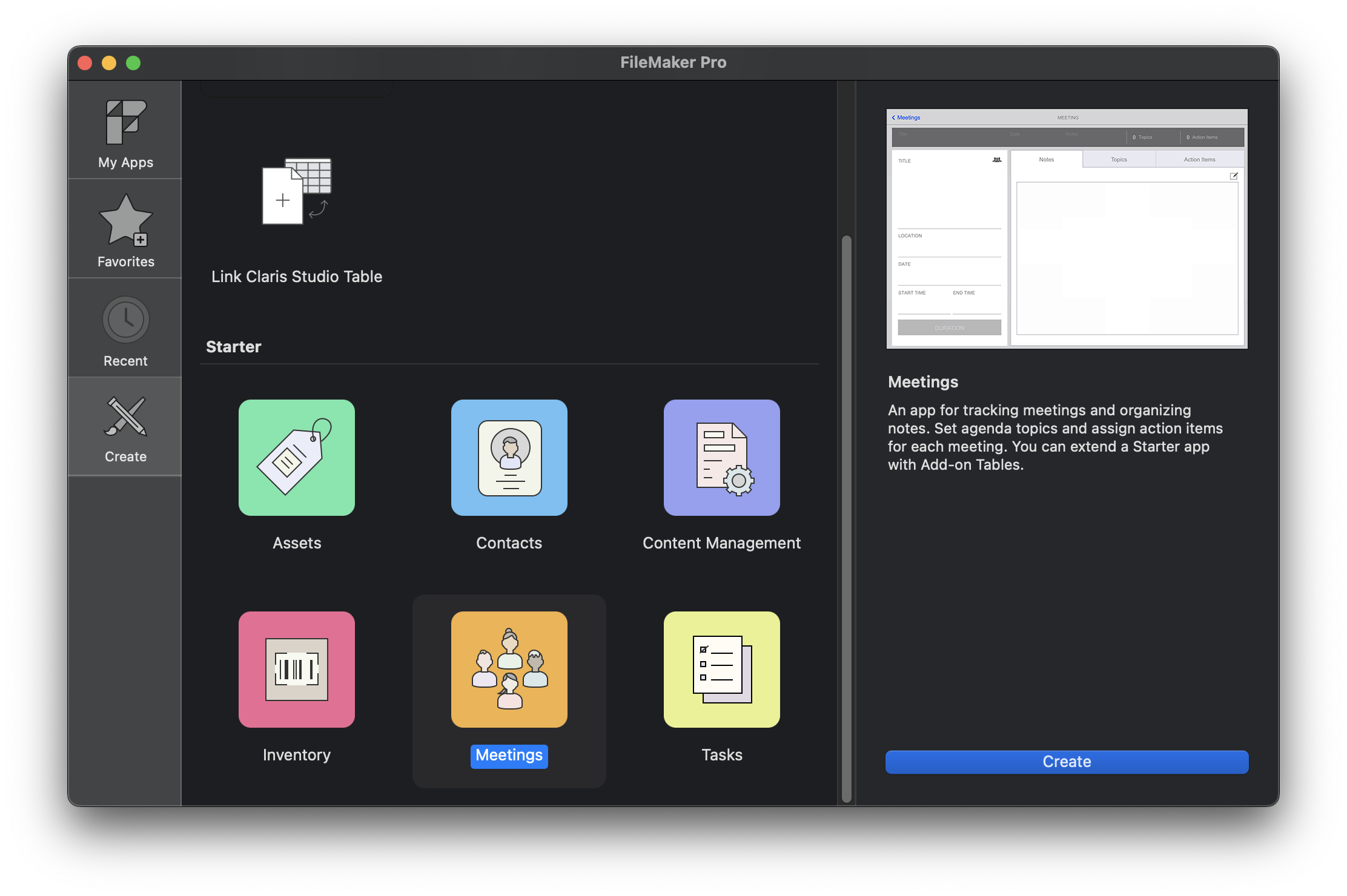1347x896 pixels.
Task: Pick the Contacts starter app icon
Action: click(509, 458)
